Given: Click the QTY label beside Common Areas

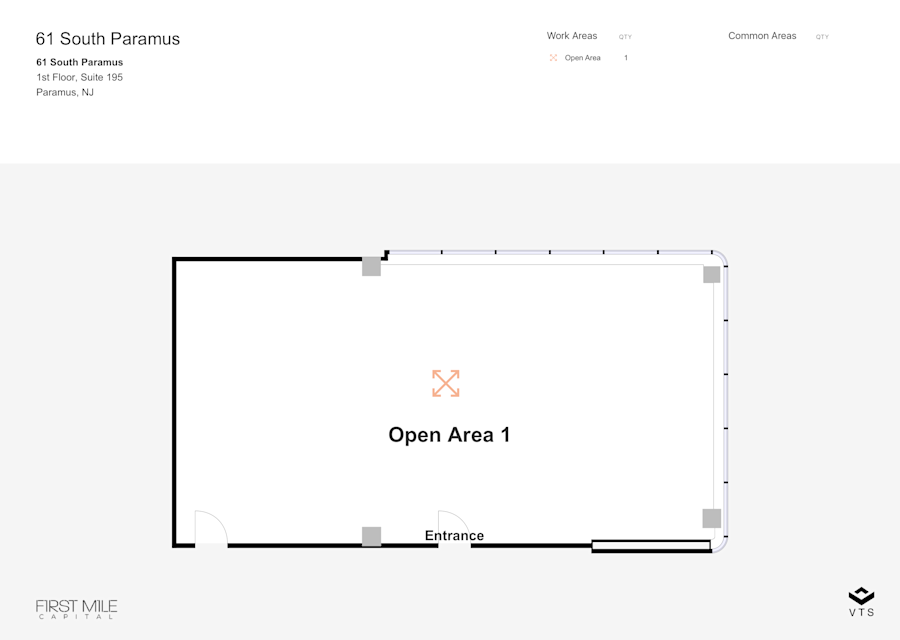Looking at the screenshot, I should pyautogui.click(x=823, y=37).
